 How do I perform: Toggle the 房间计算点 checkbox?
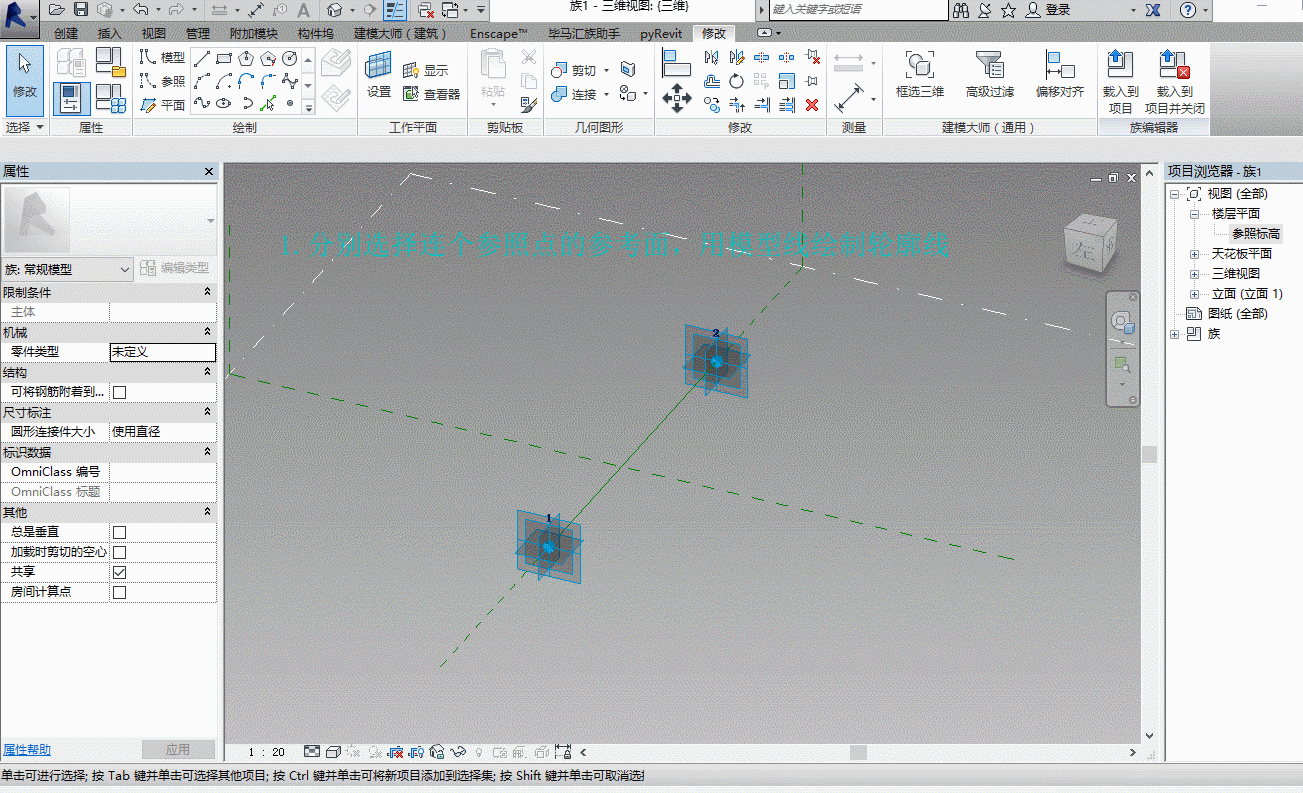tap(119, 592)
